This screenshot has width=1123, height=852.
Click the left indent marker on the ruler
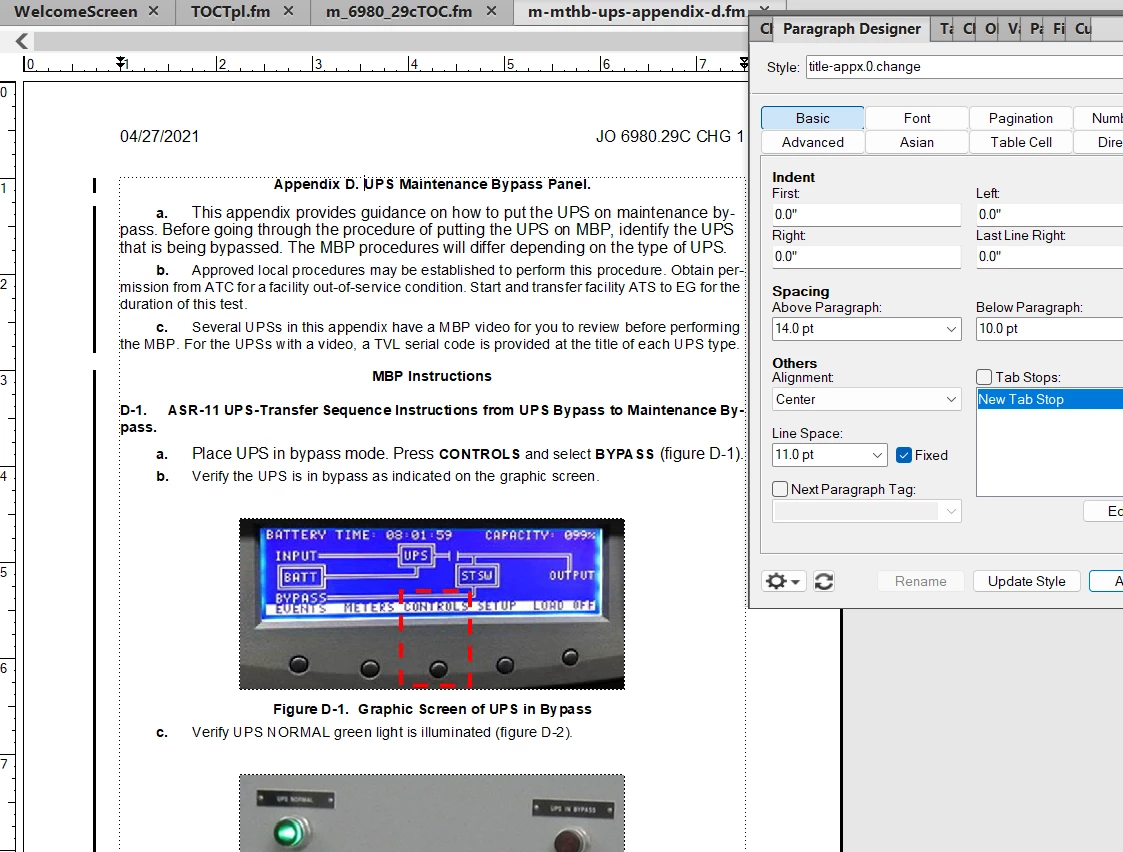pos(121,63)
